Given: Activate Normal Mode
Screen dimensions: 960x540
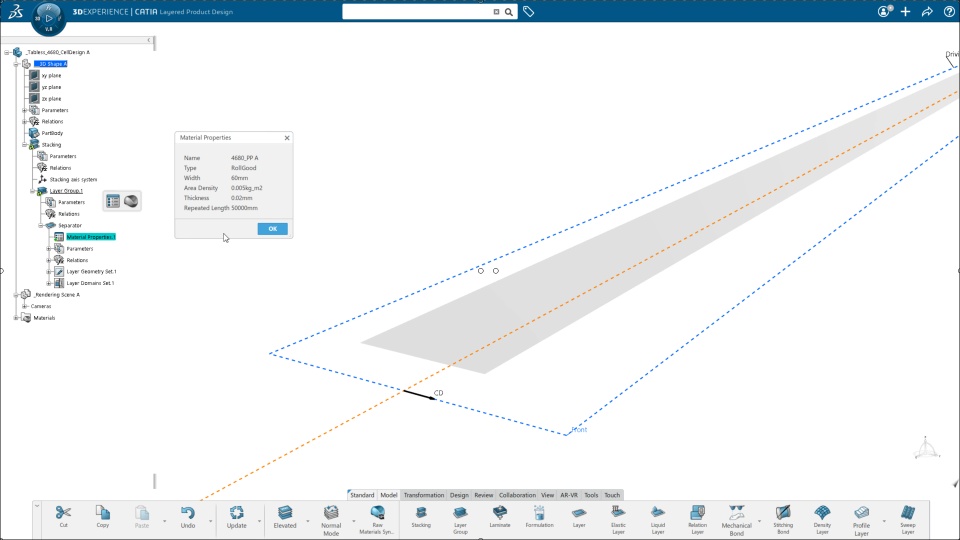Looking at the screenshot, I should (331, 520).
